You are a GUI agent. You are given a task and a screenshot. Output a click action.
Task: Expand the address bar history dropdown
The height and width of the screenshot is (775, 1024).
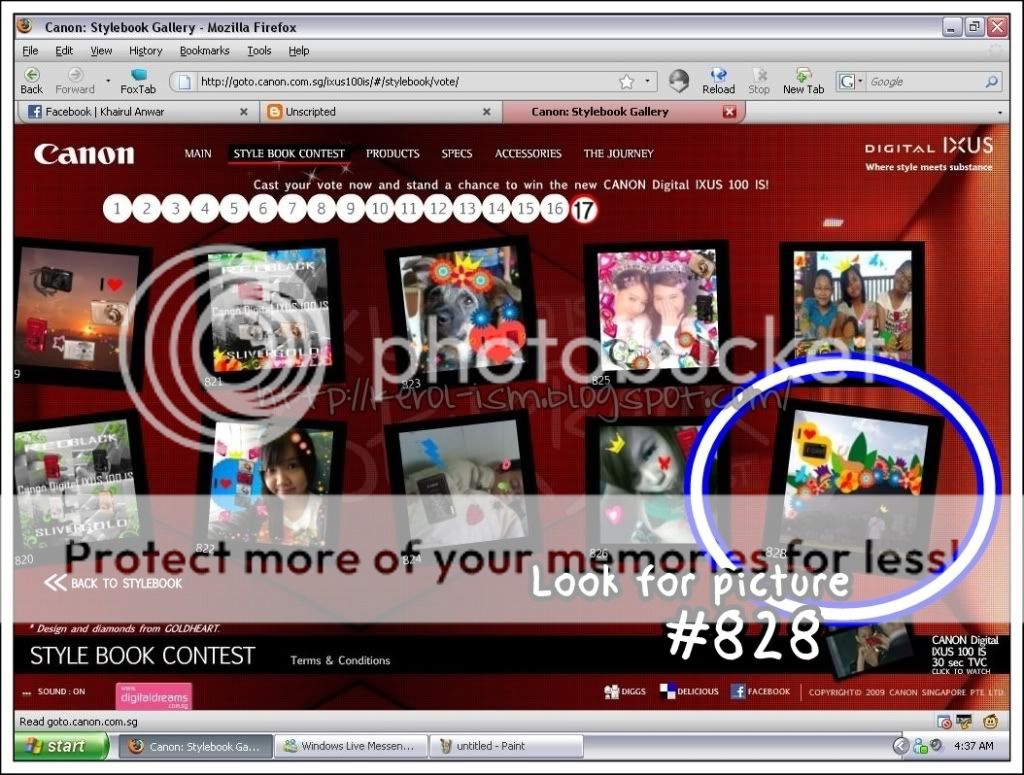tap(647, 82)
